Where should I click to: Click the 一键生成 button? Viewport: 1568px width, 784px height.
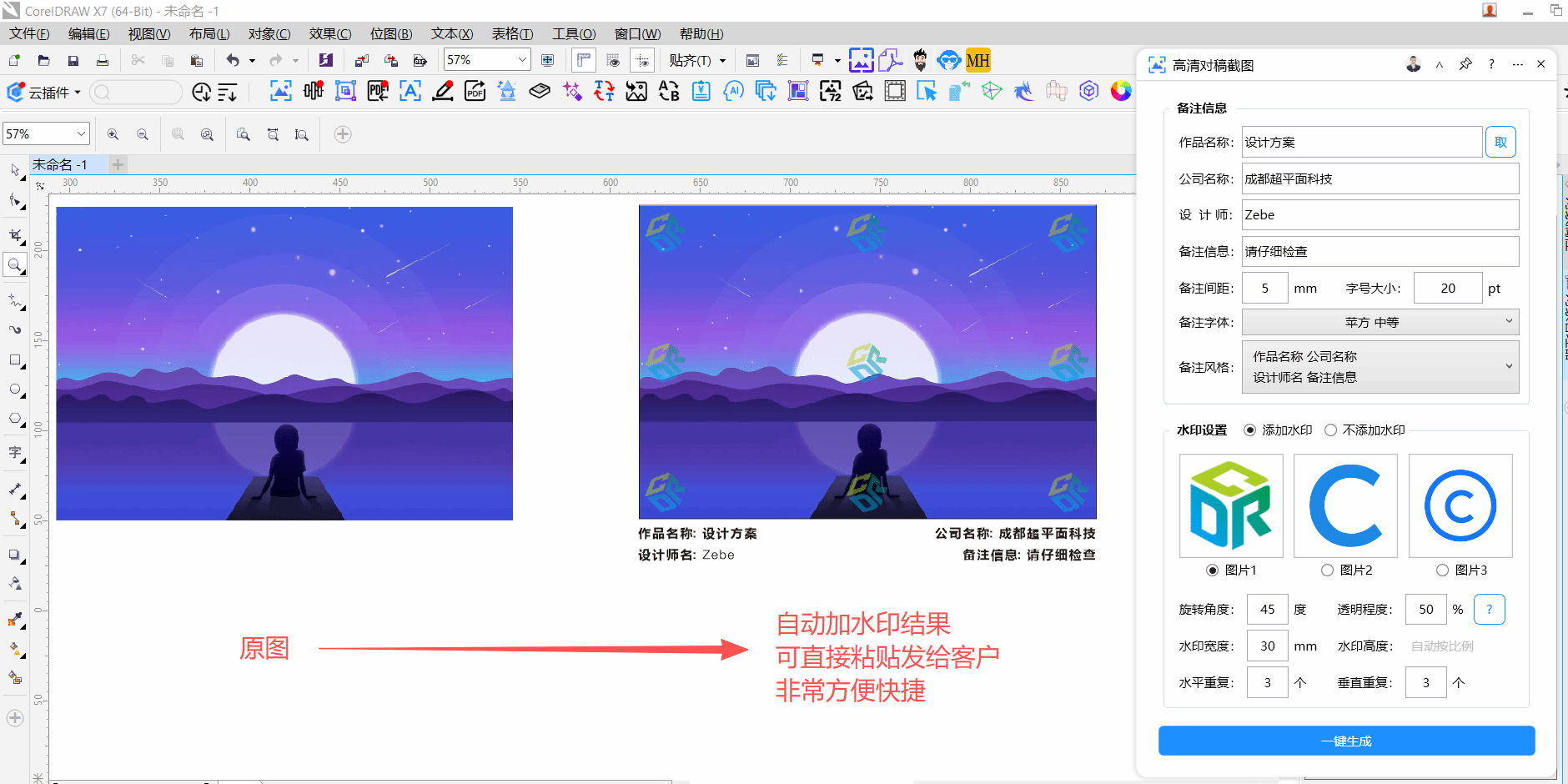tap(1346, 741)
